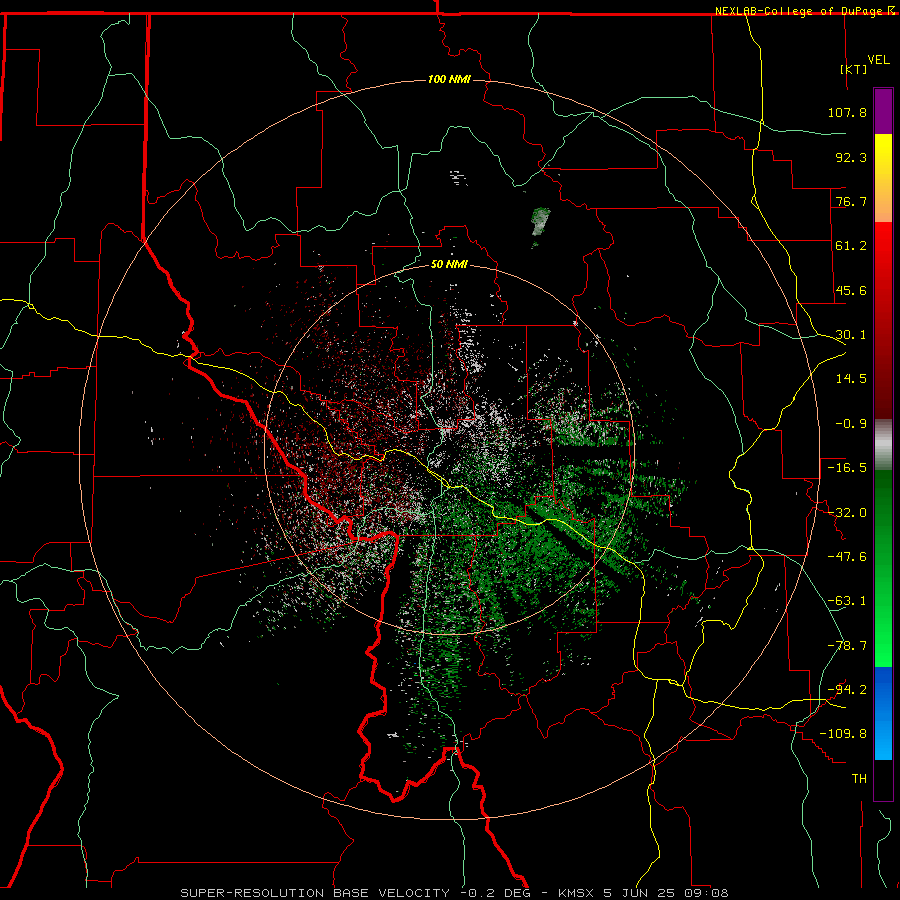
Task: Click the -16.5 legend value
Action: pos(847,468)
